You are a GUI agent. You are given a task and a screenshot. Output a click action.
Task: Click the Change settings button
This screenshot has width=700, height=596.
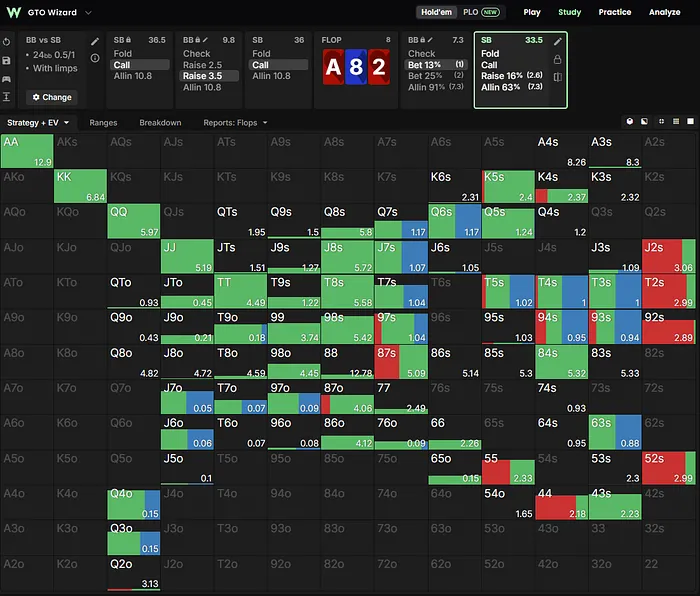pos(52,97)
